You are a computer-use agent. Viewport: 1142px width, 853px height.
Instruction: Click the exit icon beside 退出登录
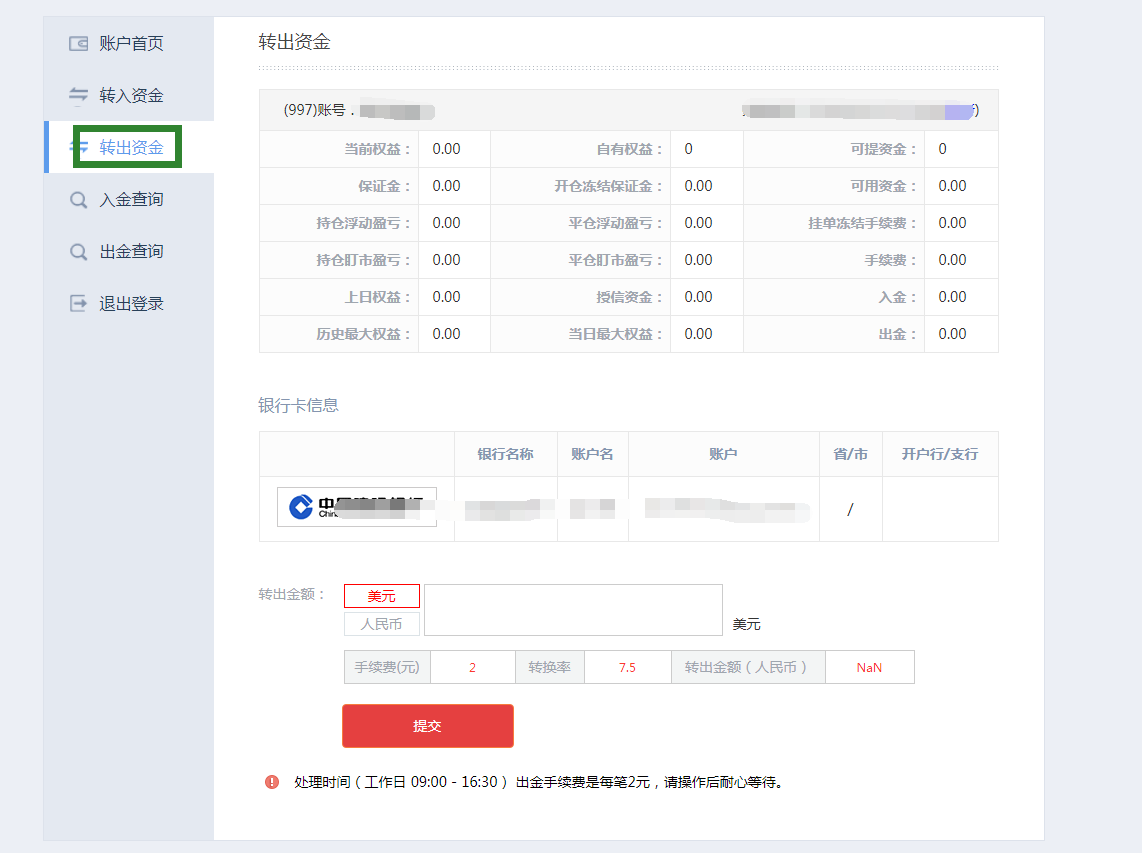(x=78, y=304)
